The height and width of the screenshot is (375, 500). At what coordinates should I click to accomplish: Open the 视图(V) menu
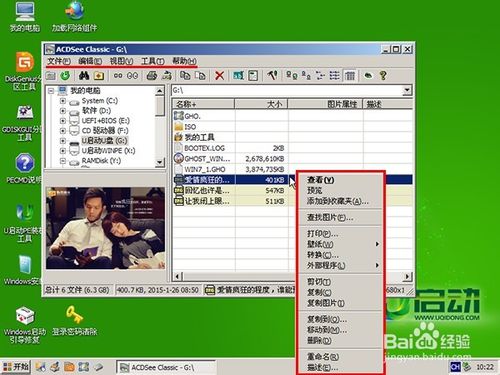pos(121,61)
